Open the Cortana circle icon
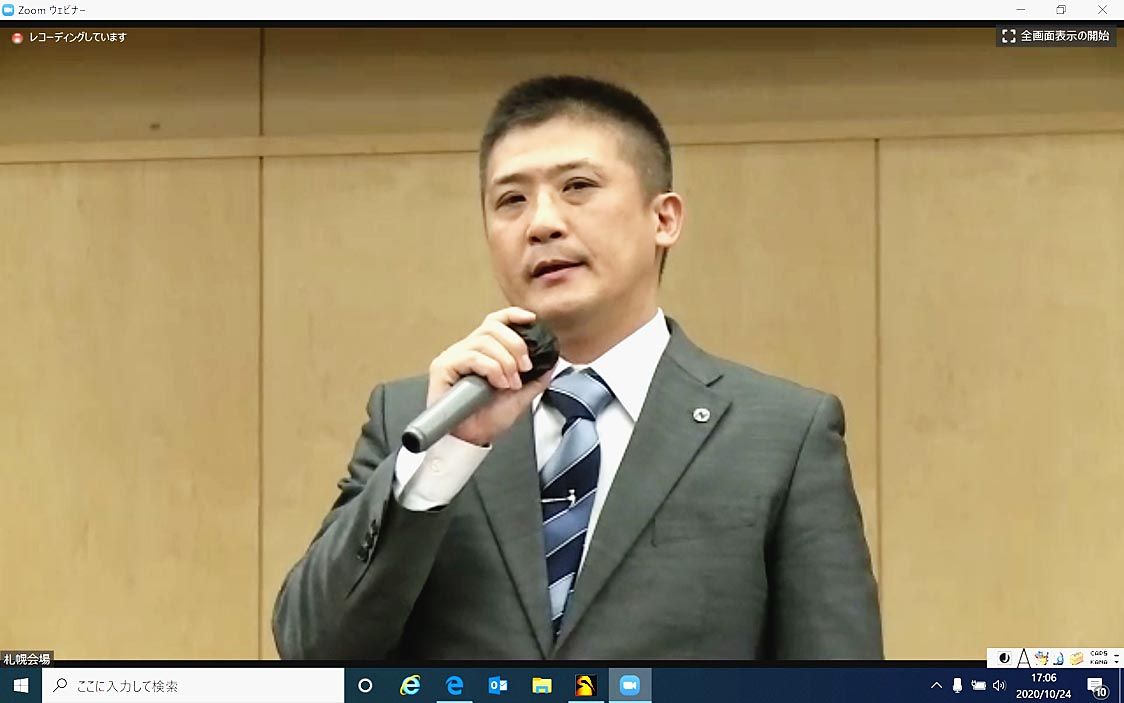Viewport: 1124px width, 703px height. tap(365, 686)
